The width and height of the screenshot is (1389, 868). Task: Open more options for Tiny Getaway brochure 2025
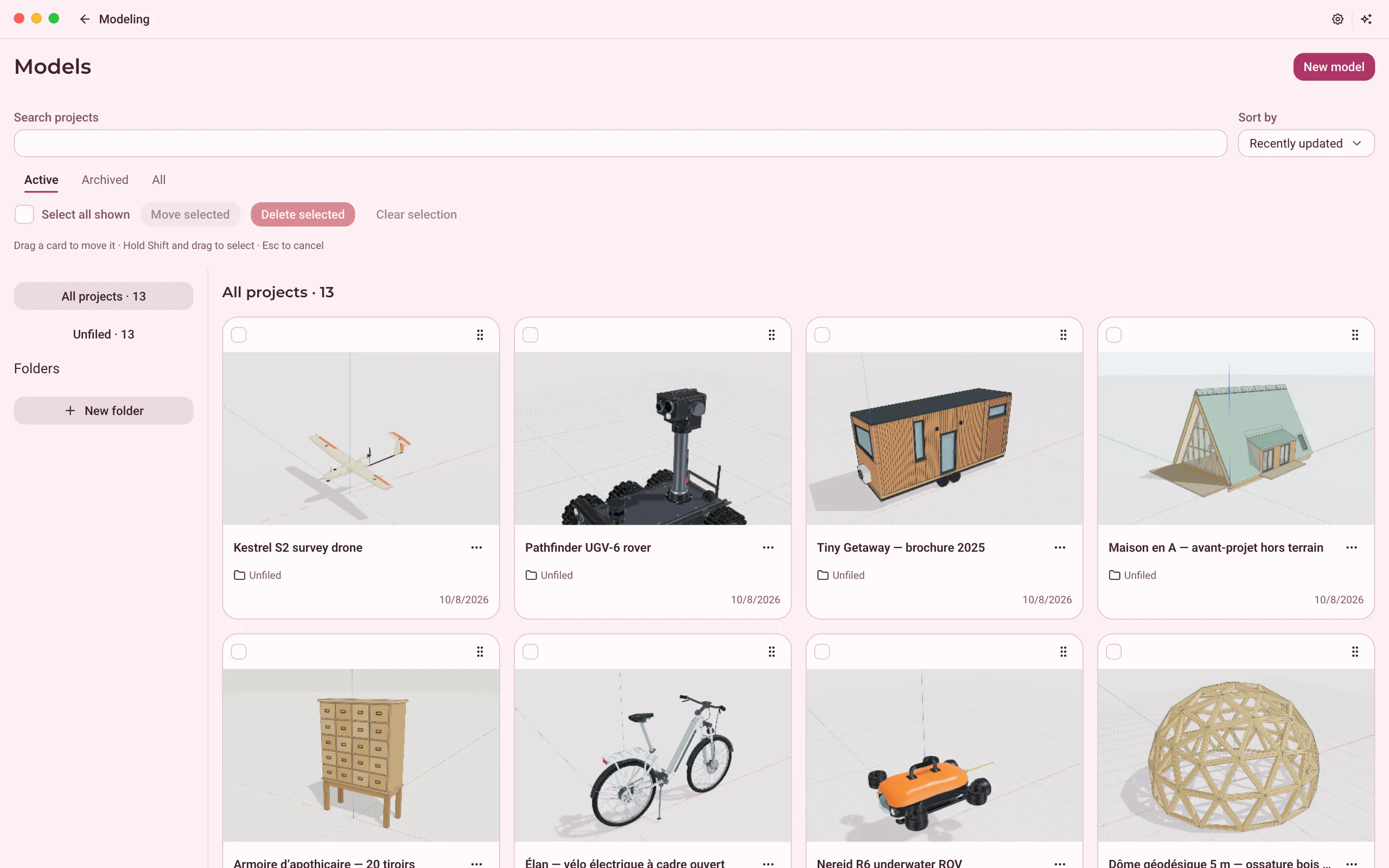tap(1060, 548)
